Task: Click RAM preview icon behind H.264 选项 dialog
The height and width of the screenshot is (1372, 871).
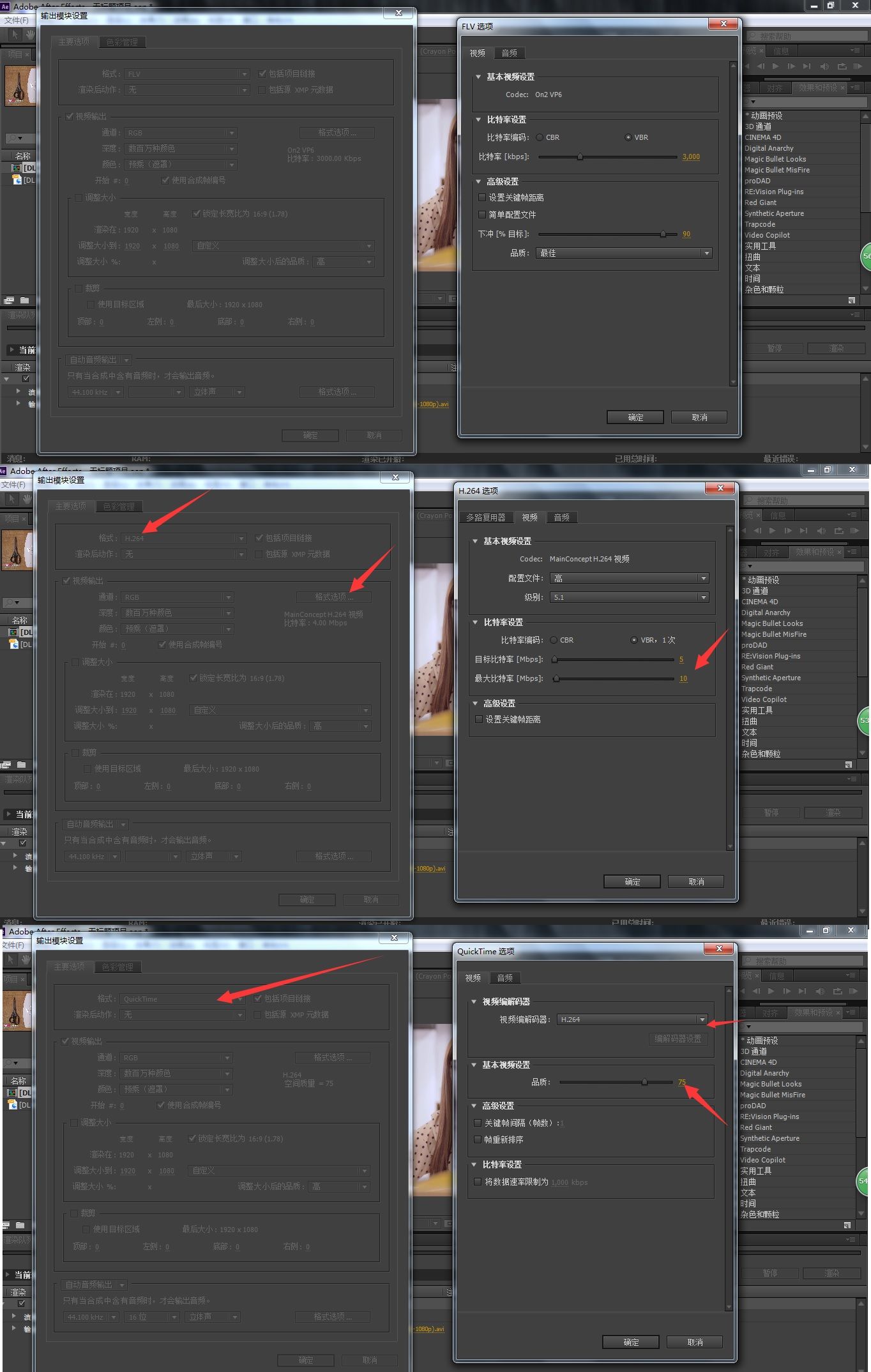Action: point(854,530)
